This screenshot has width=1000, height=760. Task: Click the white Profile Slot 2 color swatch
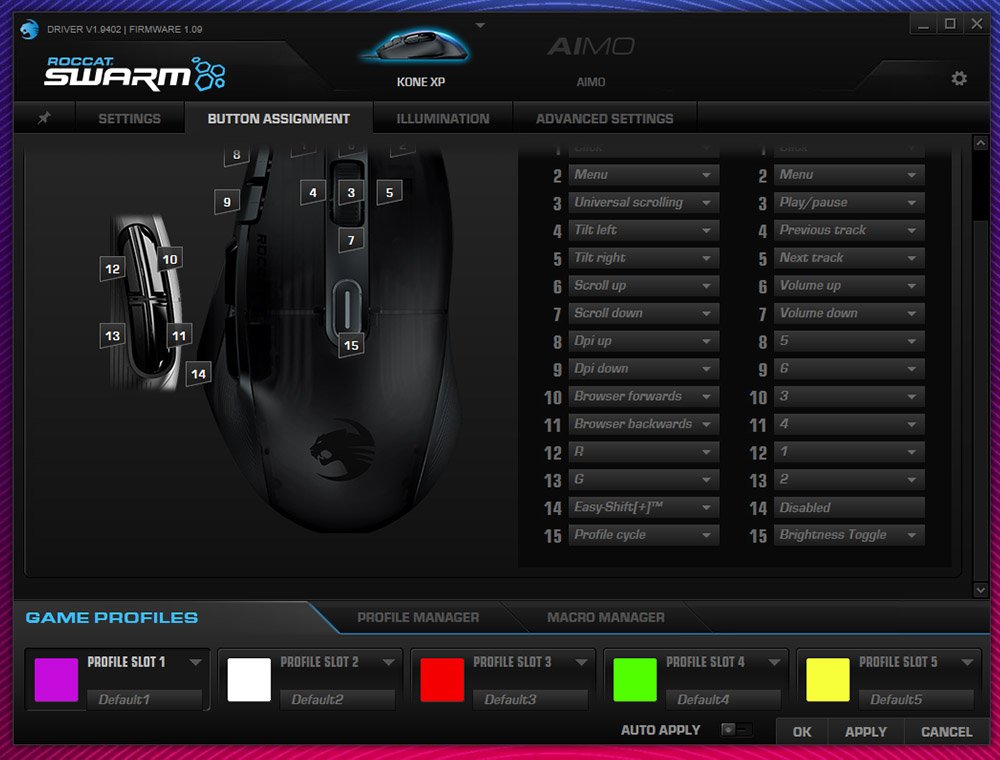pos(249,680)
